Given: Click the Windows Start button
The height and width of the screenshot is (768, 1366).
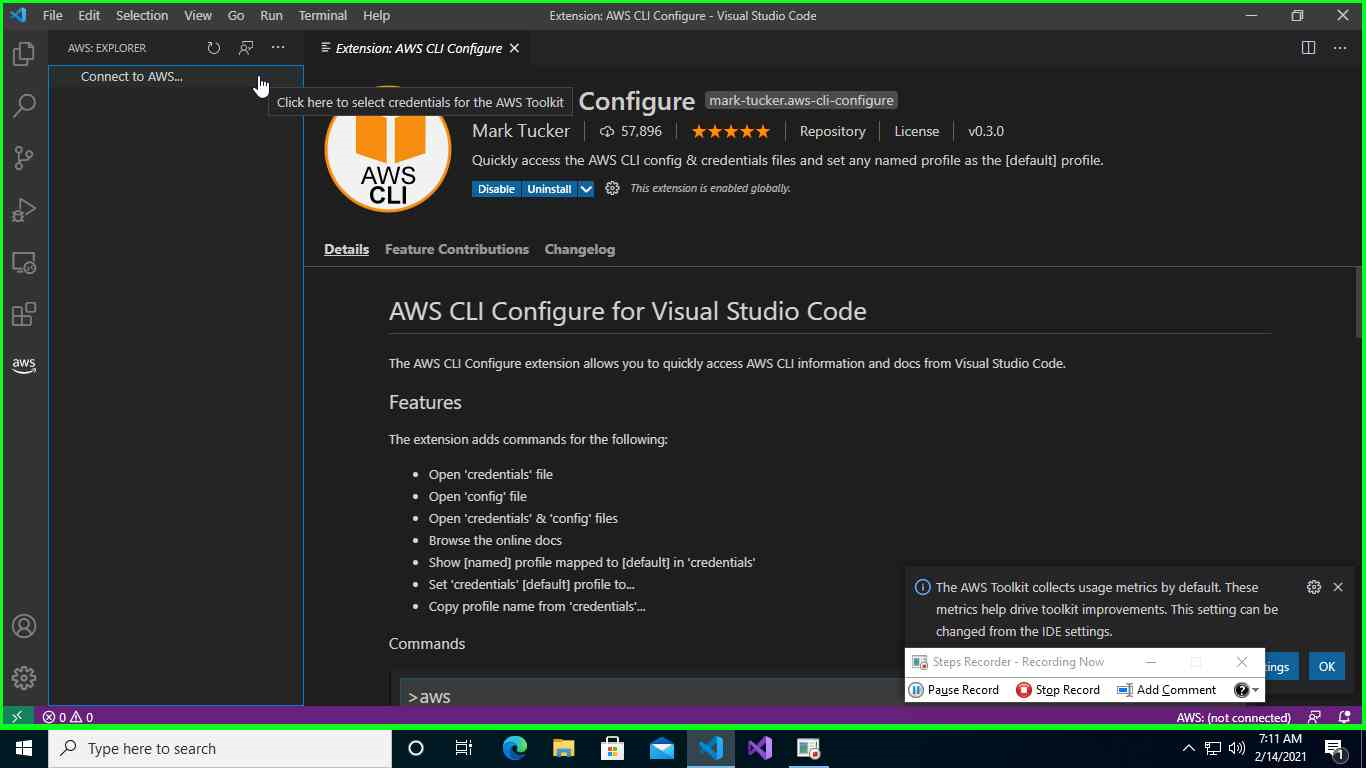Looking at the screenshot, I should (24, 748).
